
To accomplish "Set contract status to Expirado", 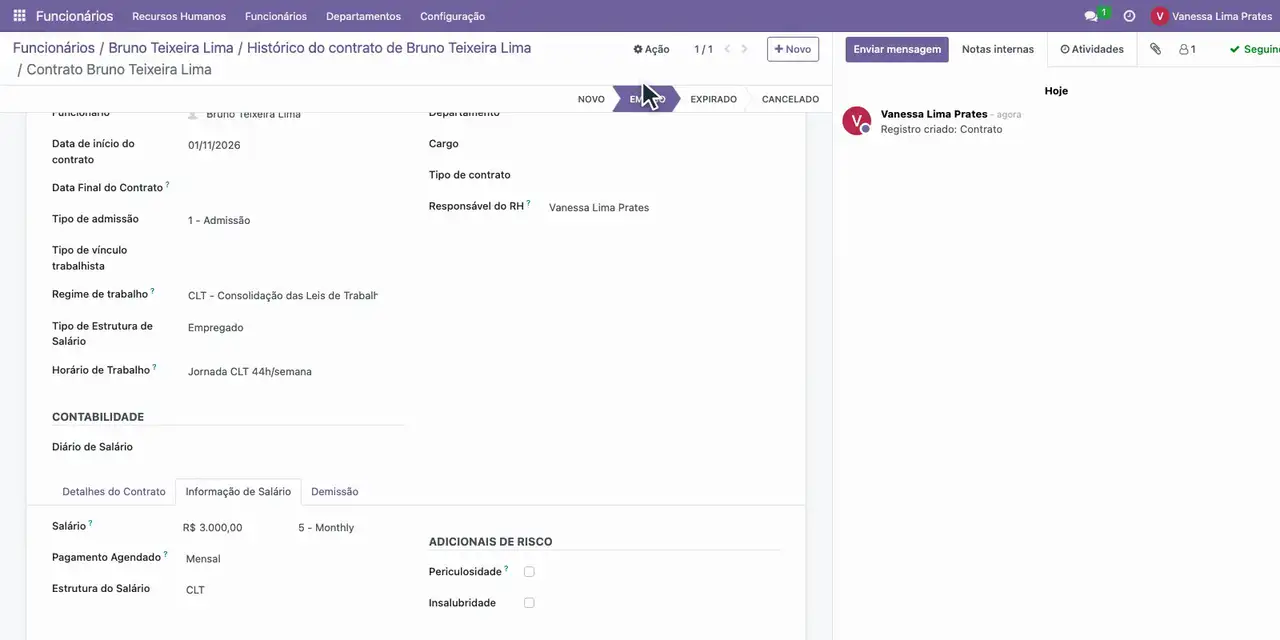I will pyautogui.click(x=713, y=99).
